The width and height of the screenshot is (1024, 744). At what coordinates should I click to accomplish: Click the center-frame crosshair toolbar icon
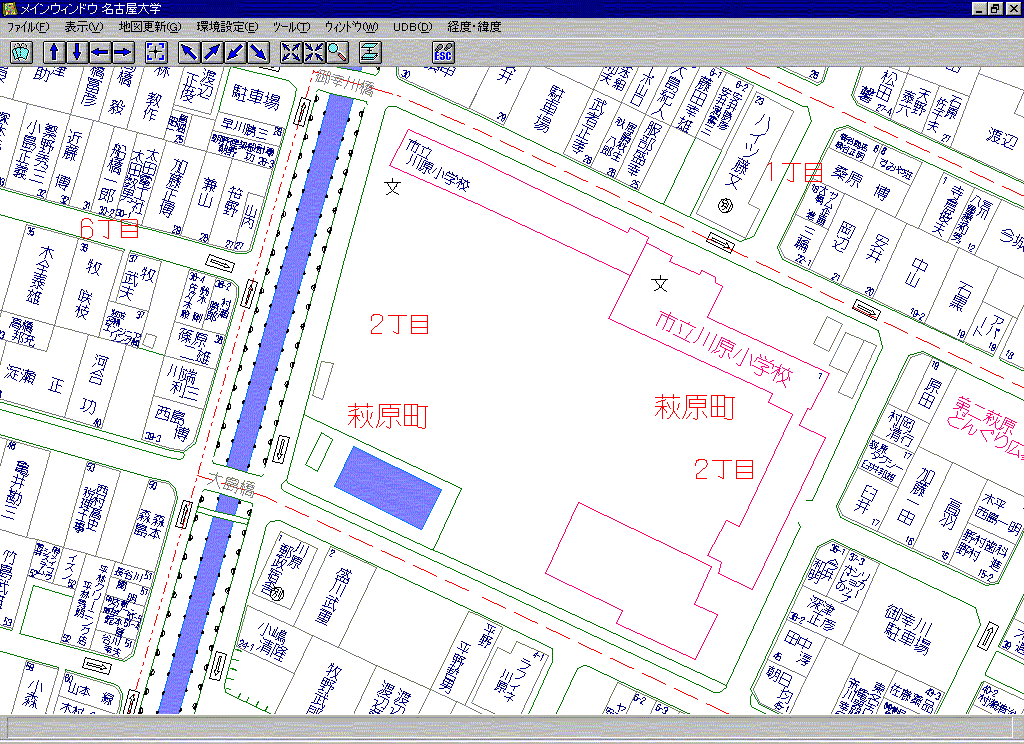click(157, 52)
